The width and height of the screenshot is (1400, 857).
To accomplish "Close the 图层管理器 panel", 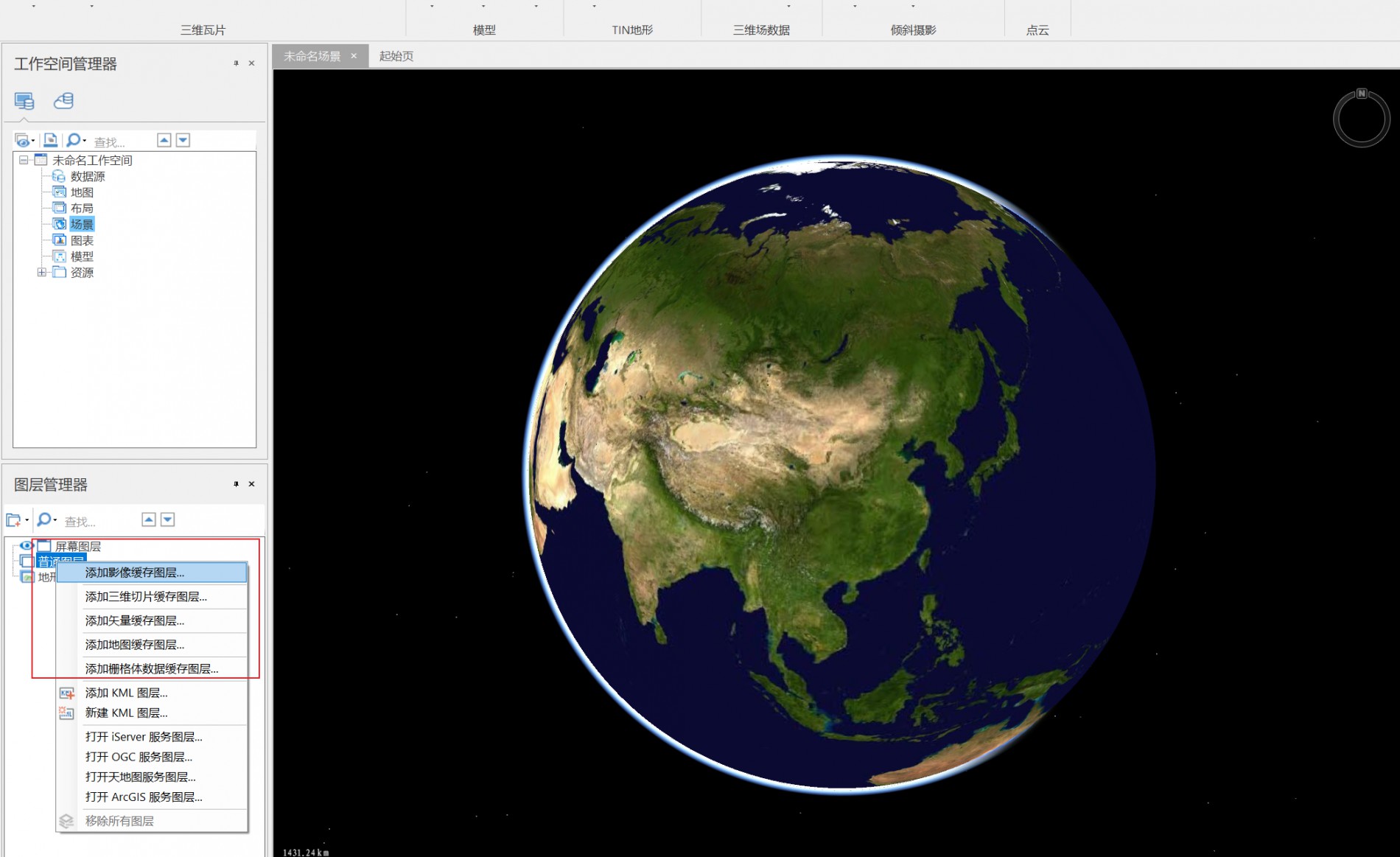I will [x=251, y=484].
